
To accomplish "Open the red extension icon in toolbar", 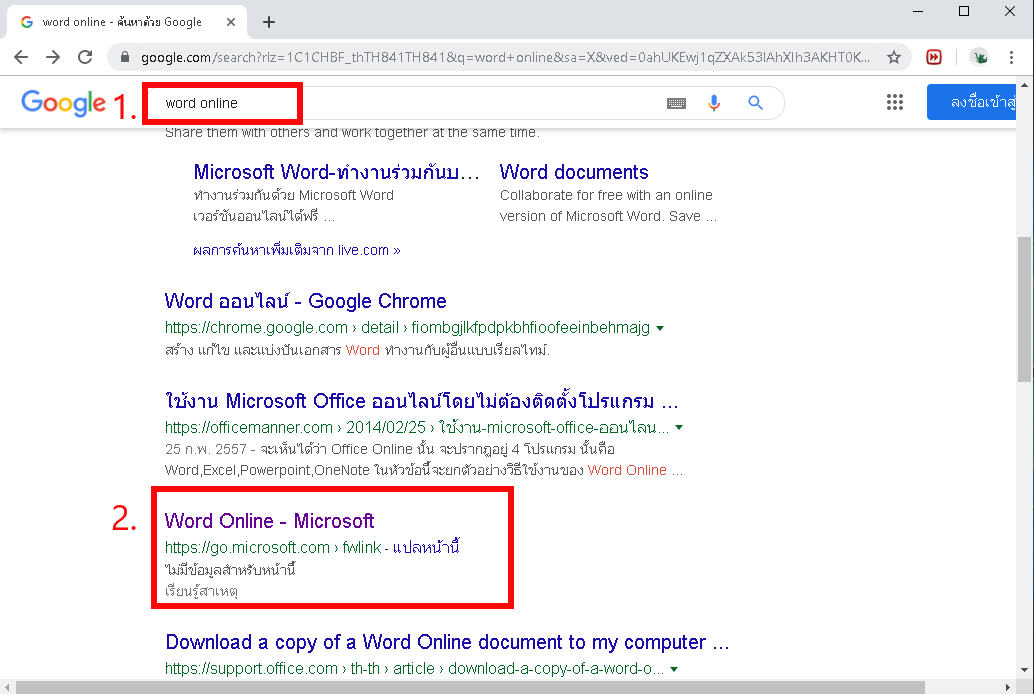I will coord(934,57).
